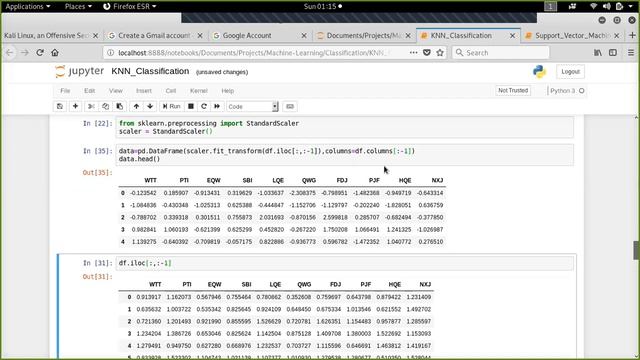This screenshot has height=360, width=640.
Task: Open the cell type Code dropdown
Action: coord(252,107)
